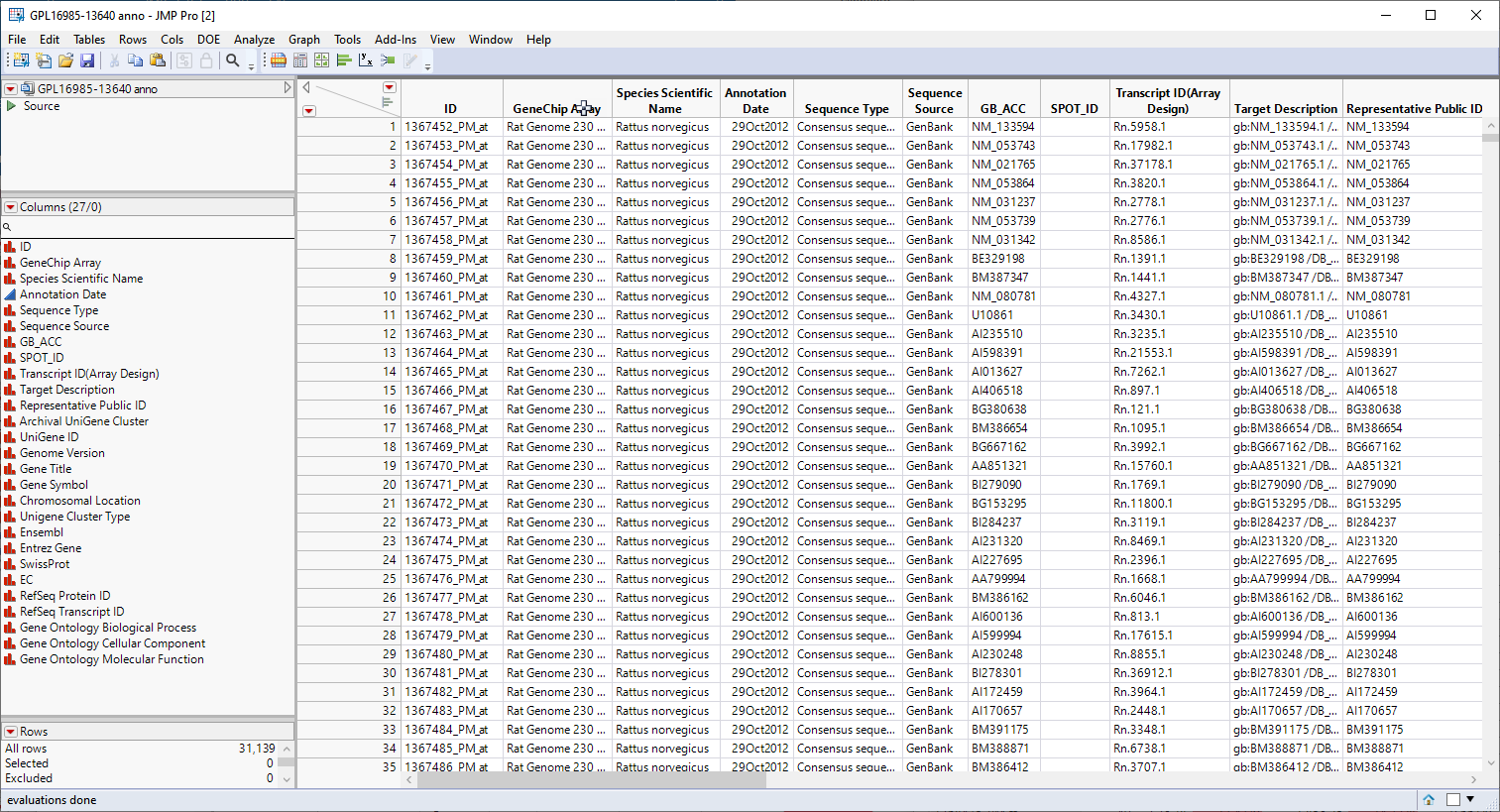Image resolution: width=1500 pixels, height=812 pixels.
Task: Collapse the left panels with the triangle
Action: pos(288,88)
